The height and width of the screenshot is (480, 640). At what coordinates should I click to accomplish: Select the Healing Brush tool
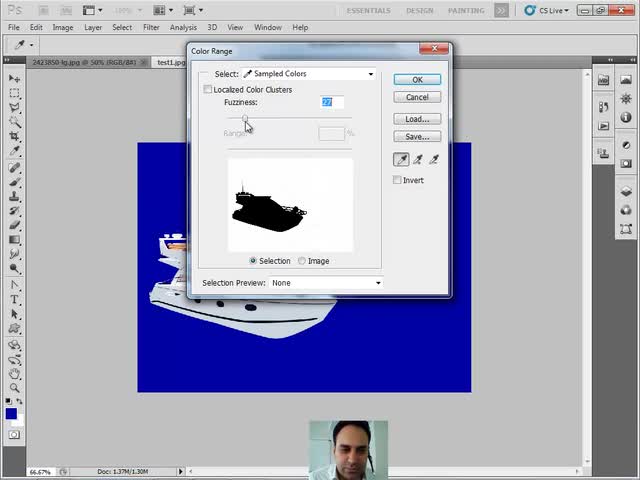(14, 167)
